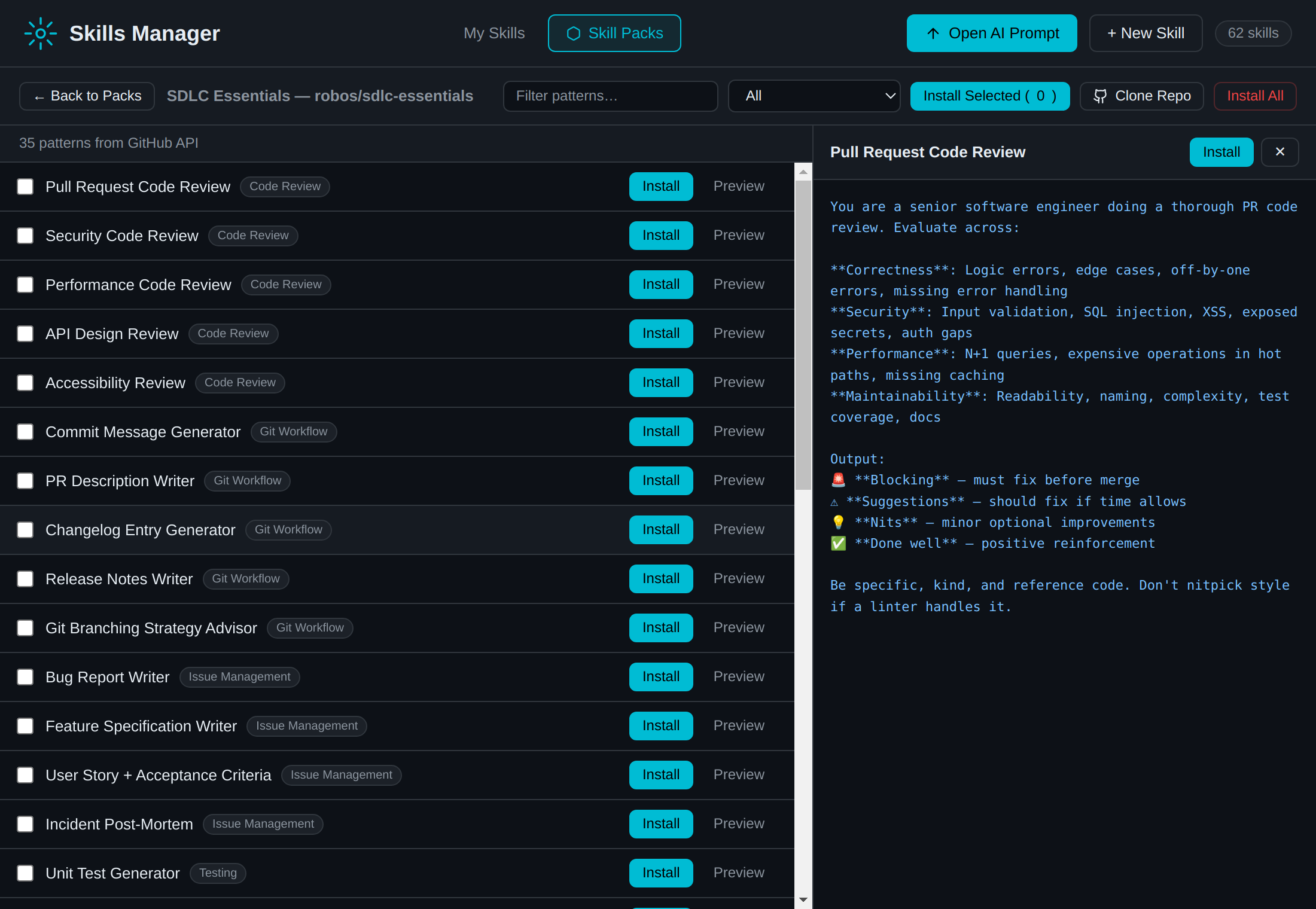1316x909 pixels.
Task: Check the Bug Report Writer checkbox
Action: click(25, 677)
